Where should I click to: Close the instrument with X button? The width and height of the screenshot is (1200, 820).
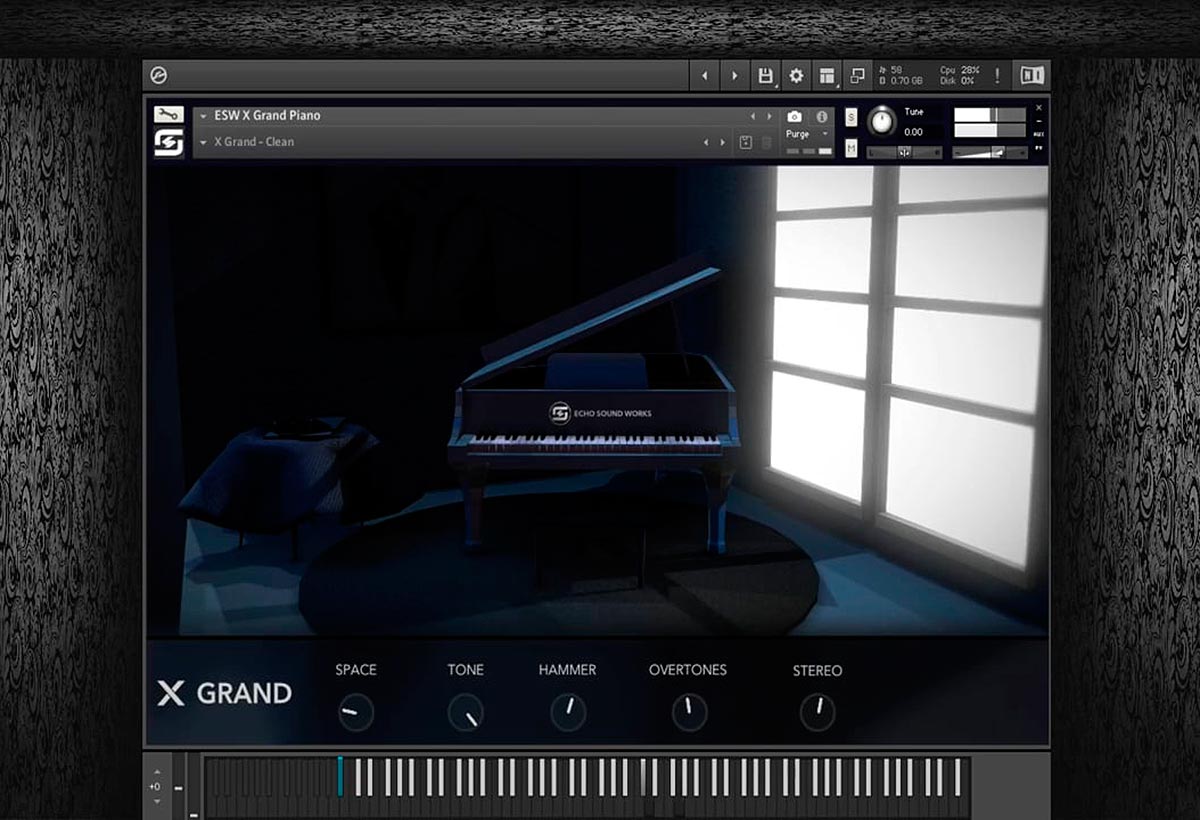click(x=1039, y=107)
